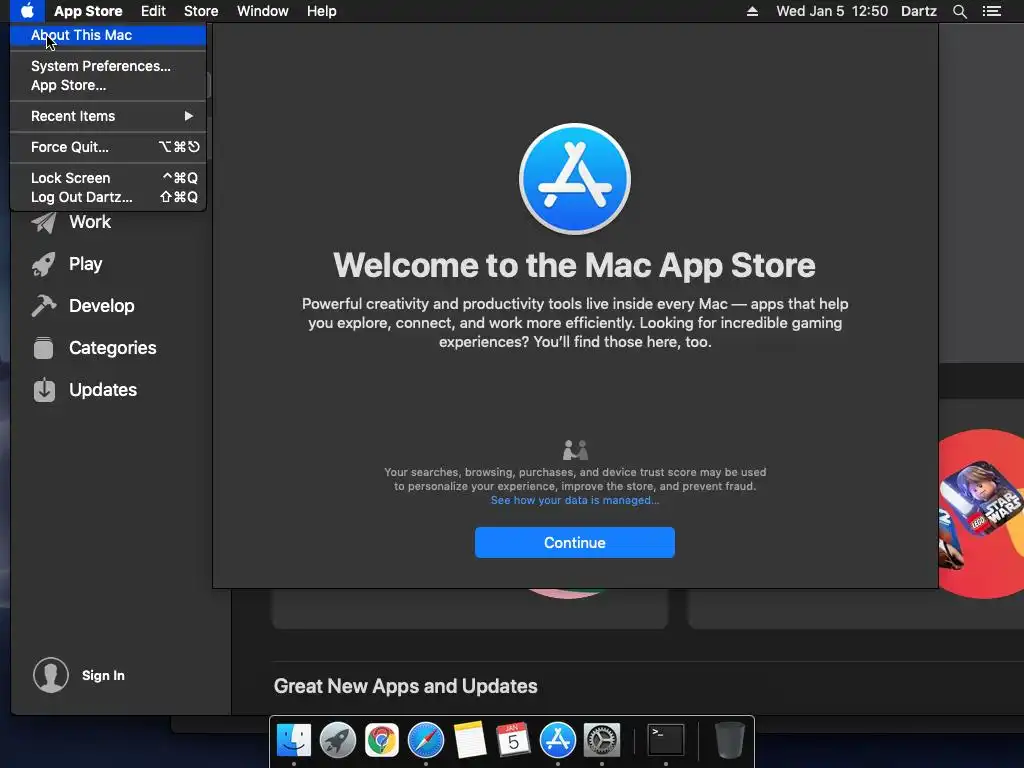Open Spotlight search magnifier icon
This screenshot has height=768, width=1024.
pos(959,11)
